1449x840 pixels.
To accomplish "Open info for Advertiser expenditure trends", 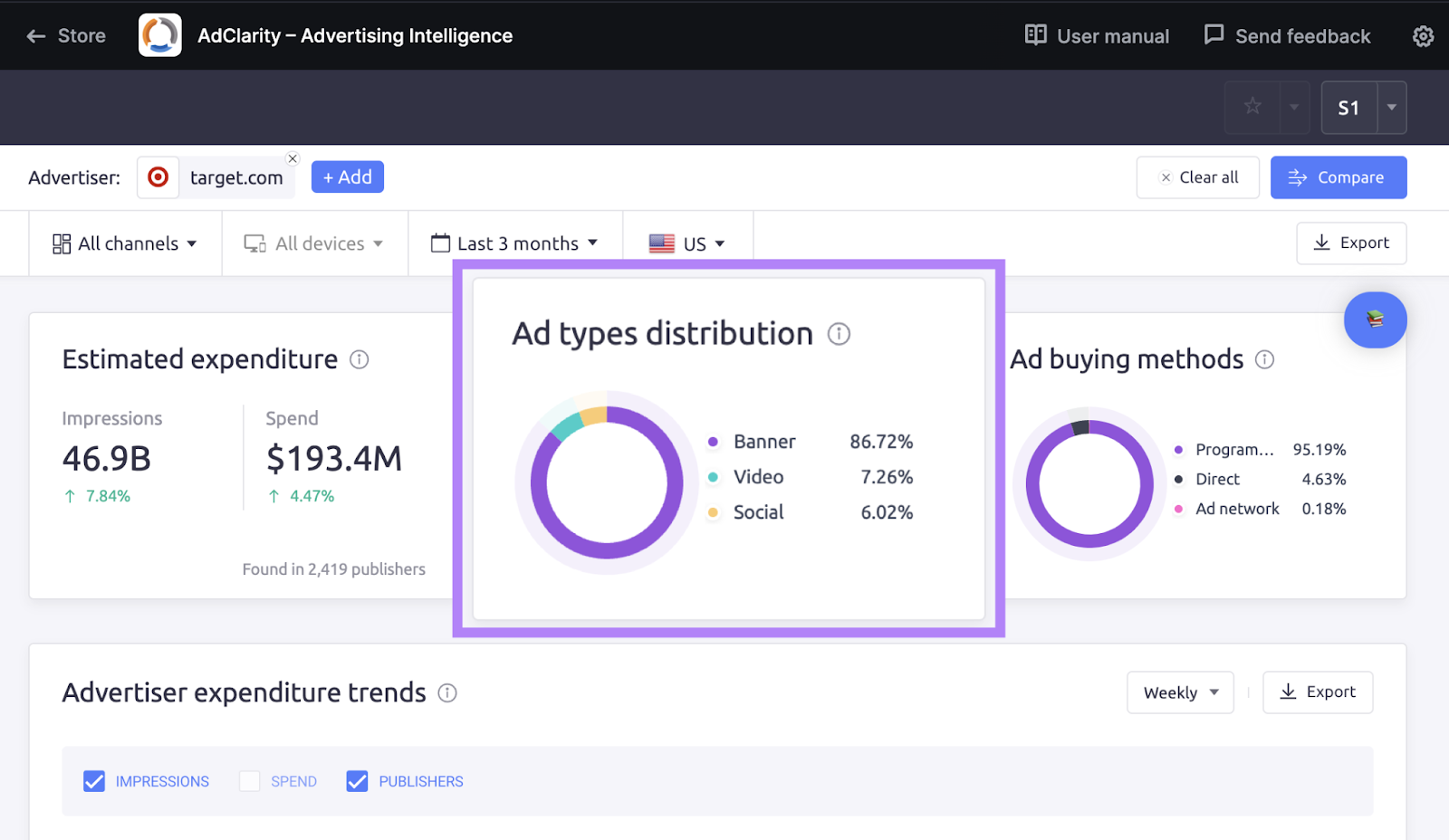I will 447,692.
